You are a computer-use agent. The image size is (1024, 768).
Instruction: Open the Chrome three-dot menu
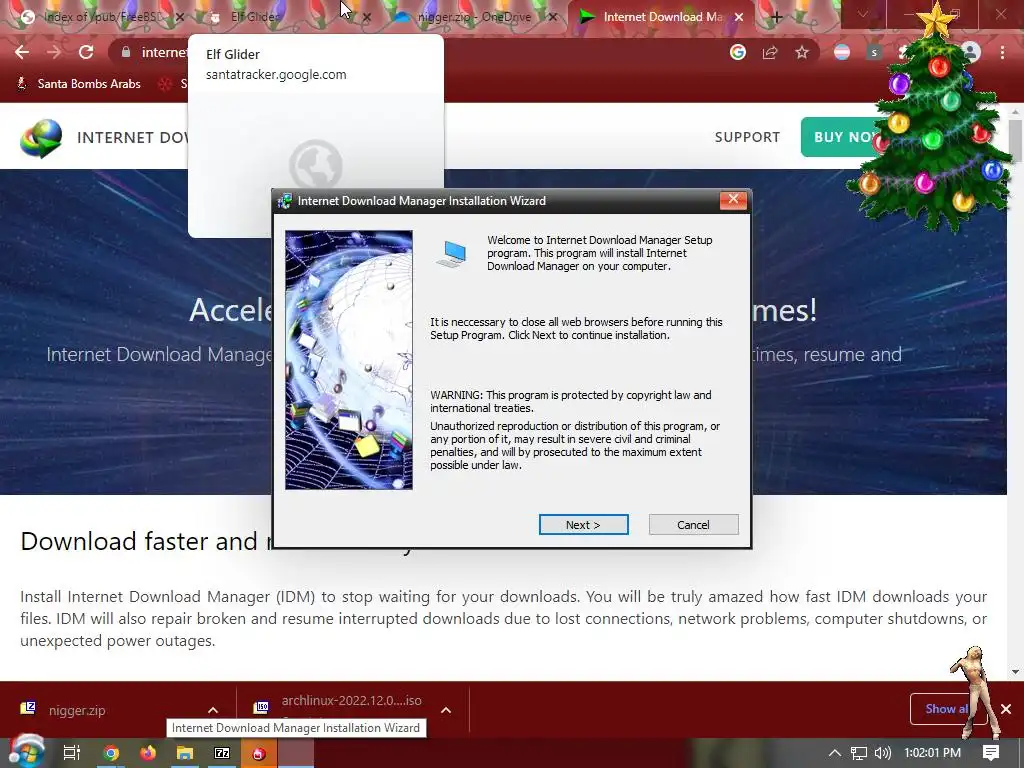[x=1002, y=52]
